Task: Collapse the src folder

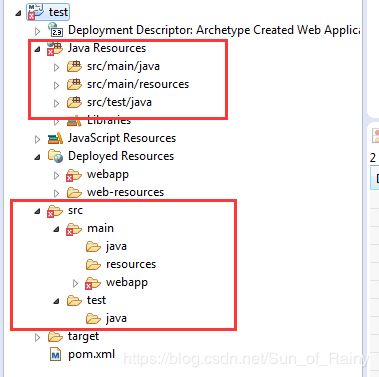Action: pos(37,211)
